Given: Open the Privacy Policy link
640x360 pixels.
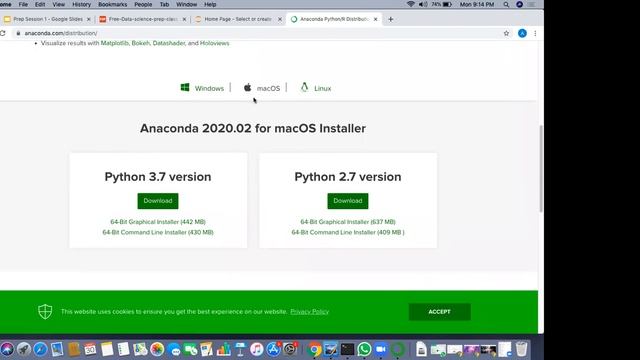Looking at the screenshot, I should coord(309,311).
